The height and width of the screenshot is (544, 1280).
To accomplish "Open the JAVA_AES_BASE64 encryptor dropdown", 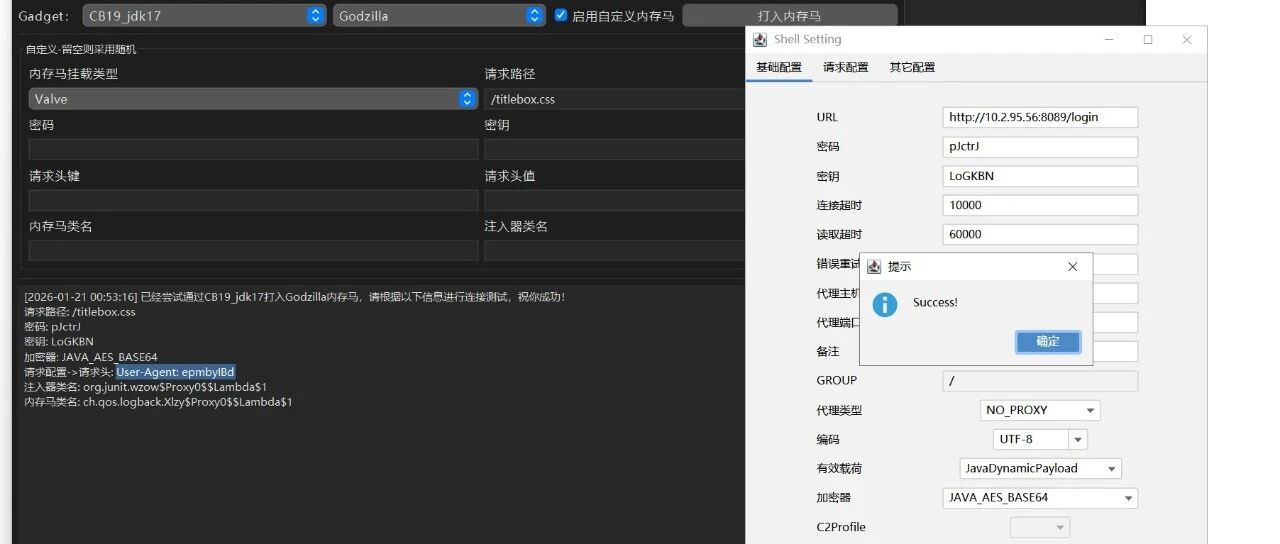I will [1040, 497].
